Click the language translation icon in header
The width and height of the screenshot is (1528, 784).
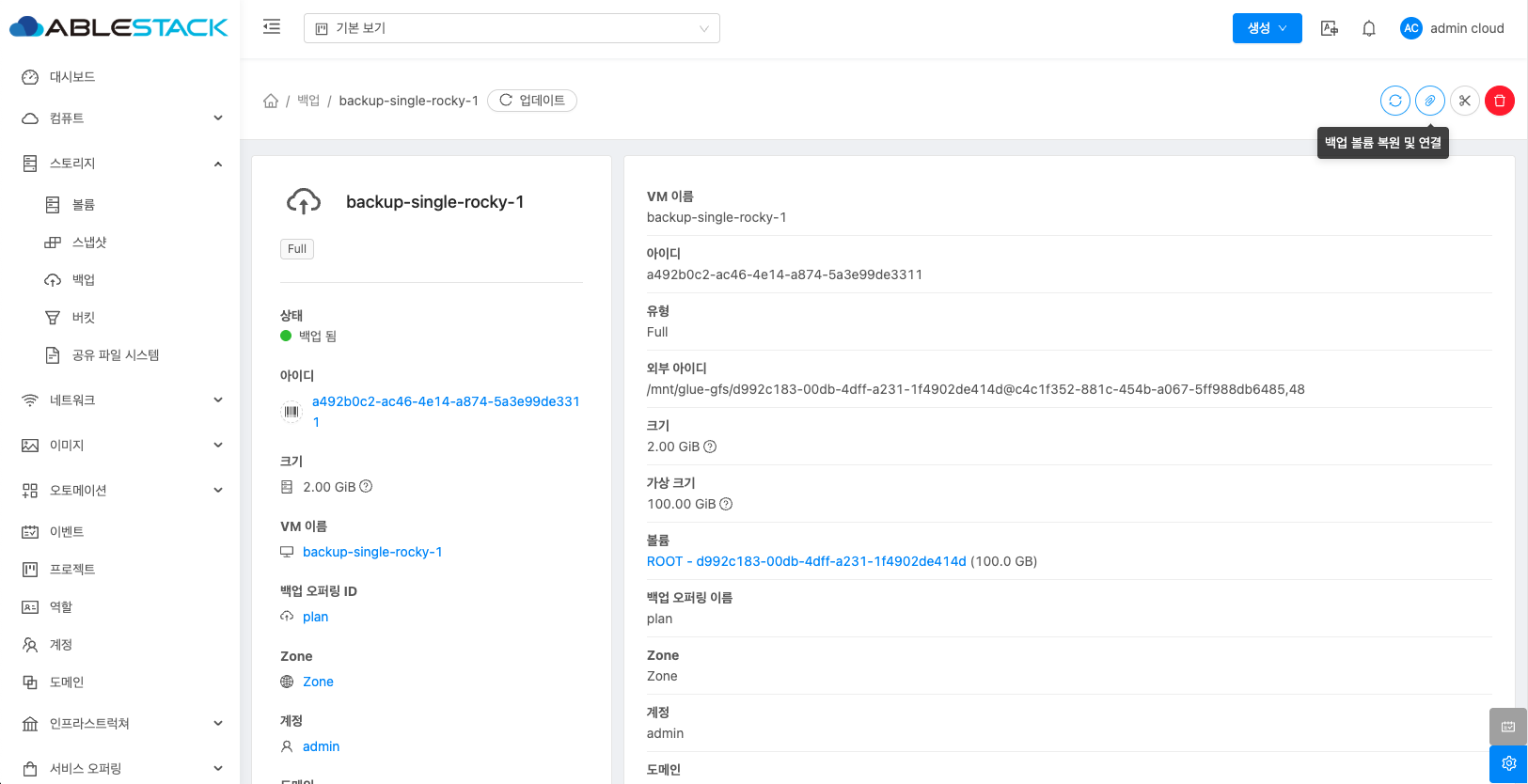[1330, 28]
